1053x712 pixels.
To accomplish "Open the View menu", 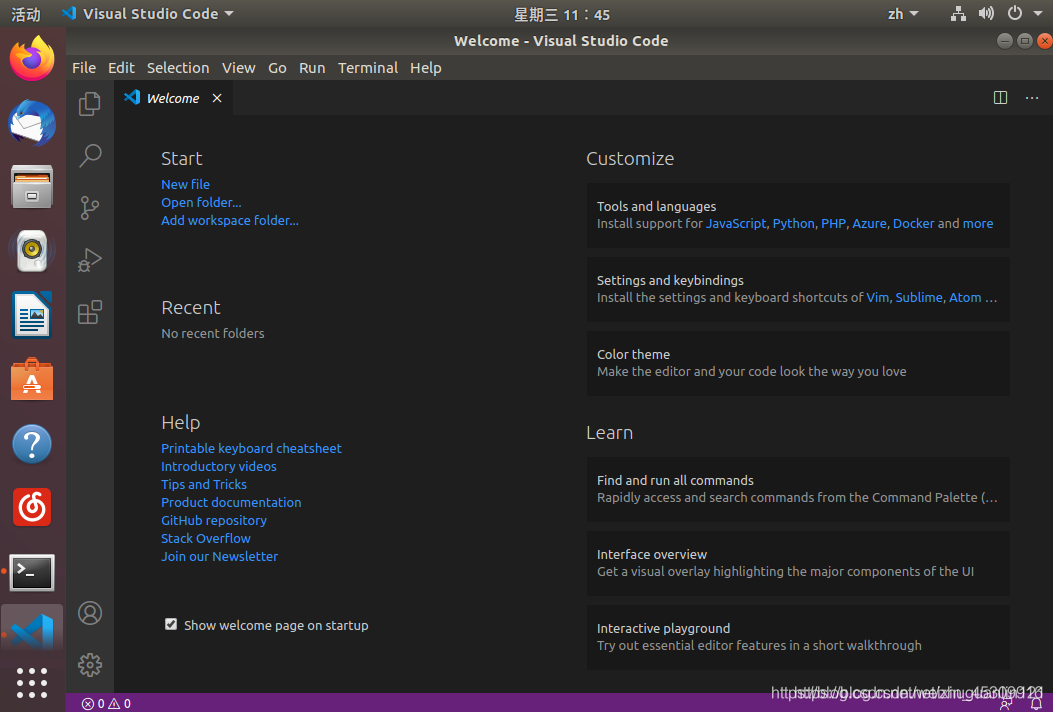I will [x=238, y=68].
